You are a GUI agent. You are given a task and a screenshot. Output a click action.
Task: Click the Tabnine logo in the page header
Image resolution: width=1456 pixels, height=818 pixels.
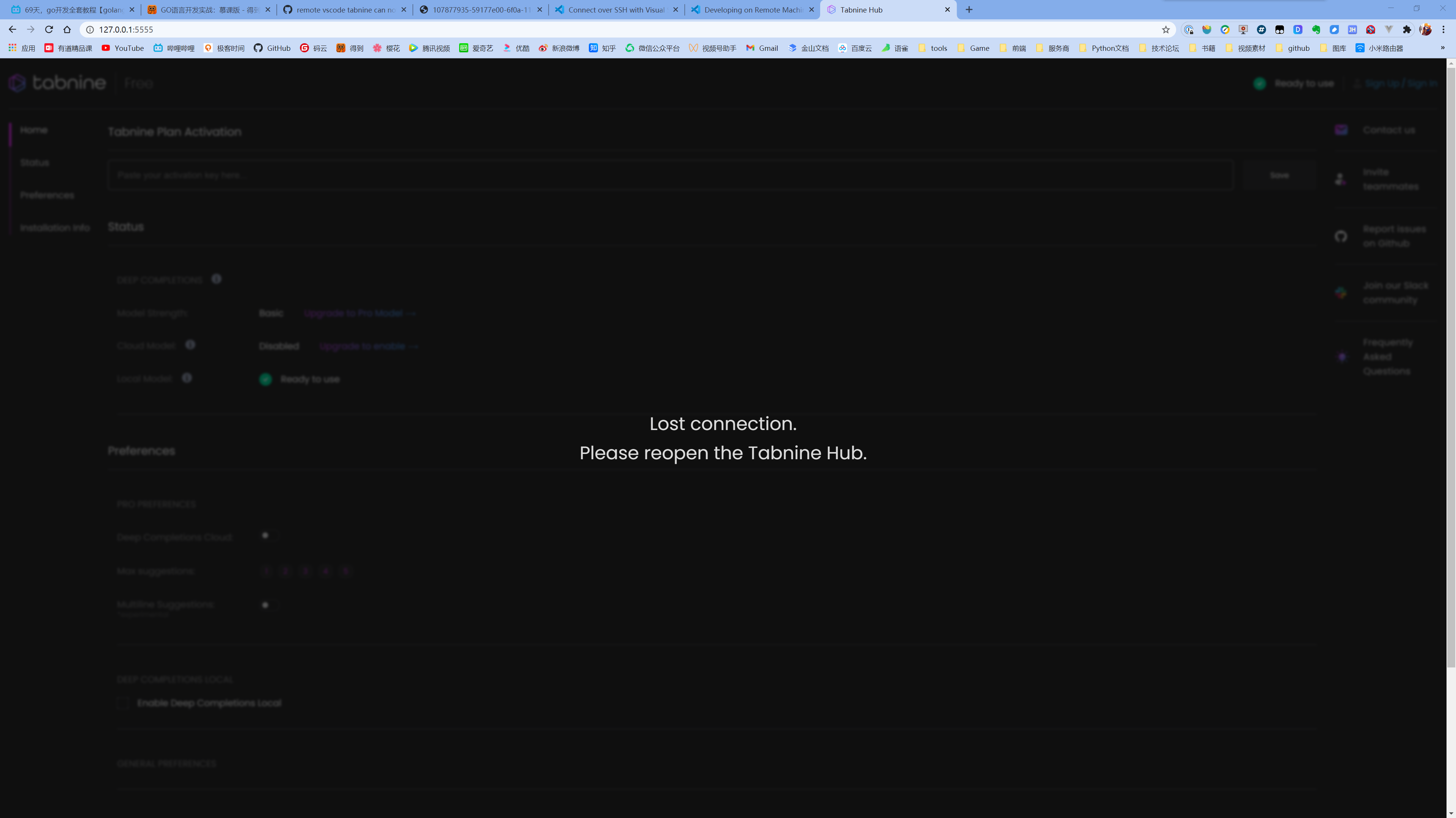point(56,83)
